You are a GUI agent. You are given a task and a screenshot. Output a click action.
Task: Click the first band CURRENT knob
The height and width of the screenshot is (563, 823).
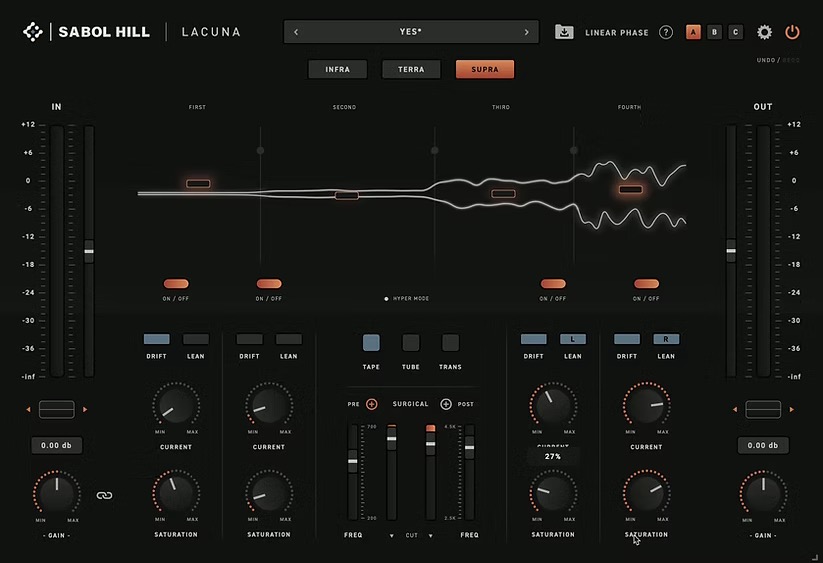[176, 405]
